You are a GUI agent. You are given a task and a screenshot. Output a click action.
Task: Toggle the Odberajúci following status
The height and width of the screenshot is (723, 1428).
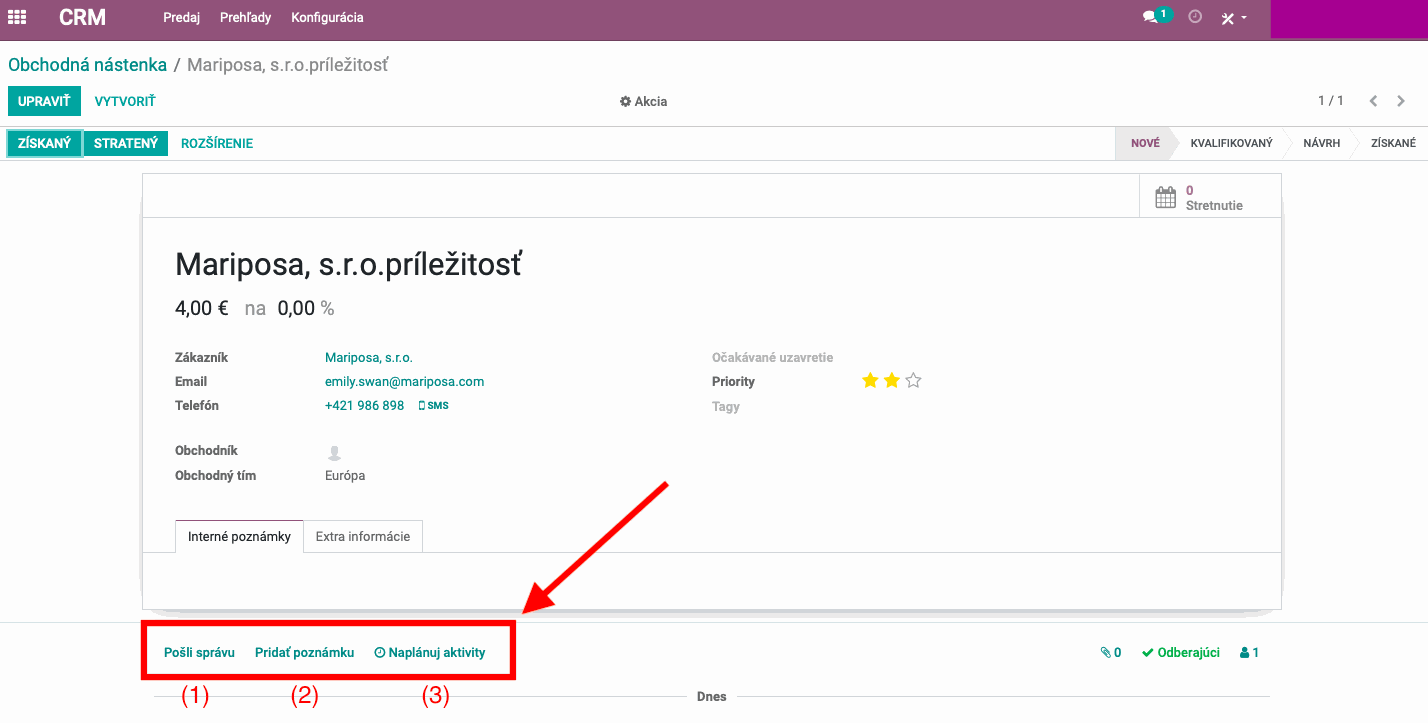[x=1180, y=653]
